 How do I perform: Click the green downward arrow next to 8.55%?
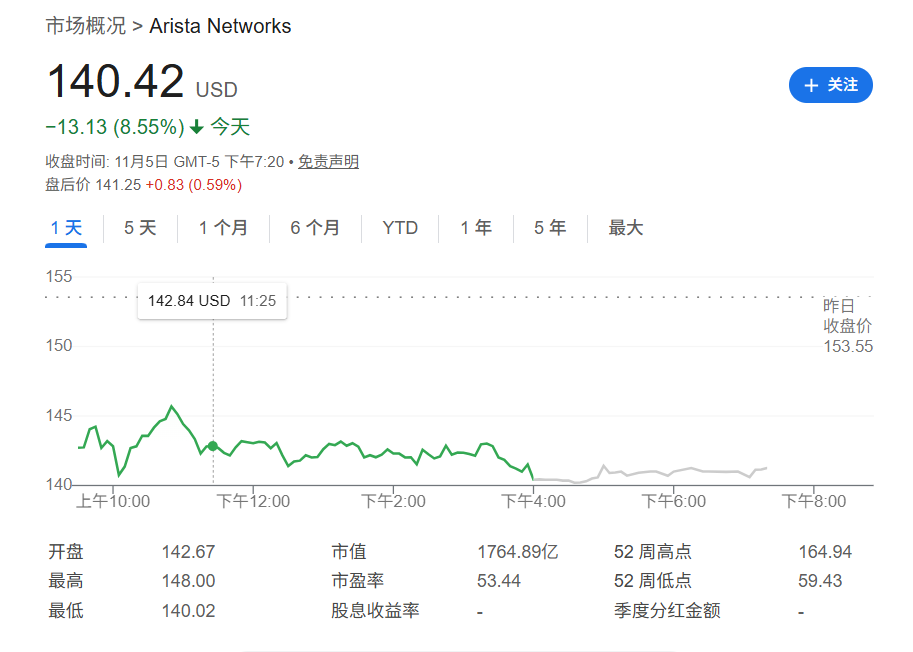[196, 127]
